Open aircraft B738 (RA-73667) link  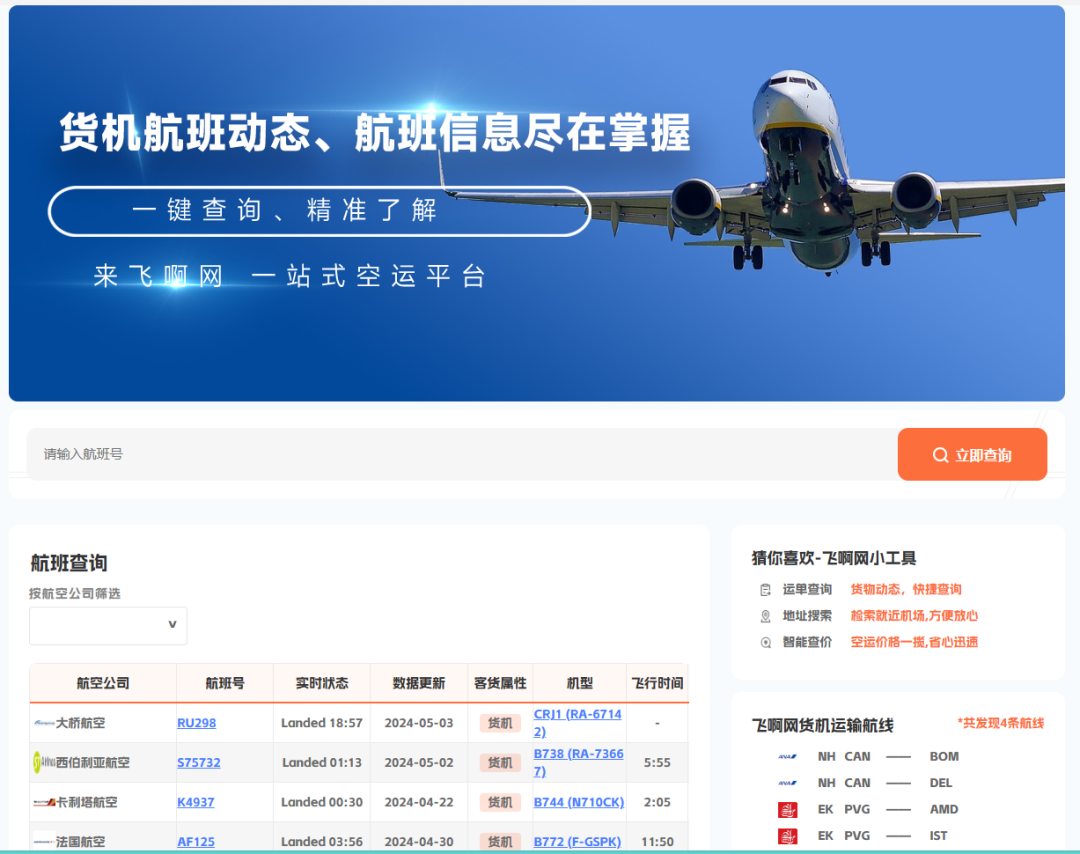pyautogui.click(x=579, y=762)
